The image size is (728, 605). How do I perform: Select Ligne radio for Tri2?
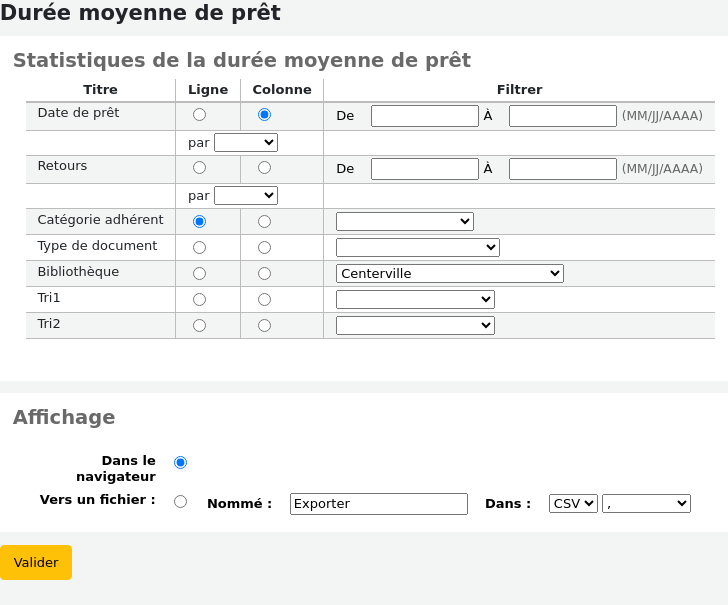click(200, 325)
